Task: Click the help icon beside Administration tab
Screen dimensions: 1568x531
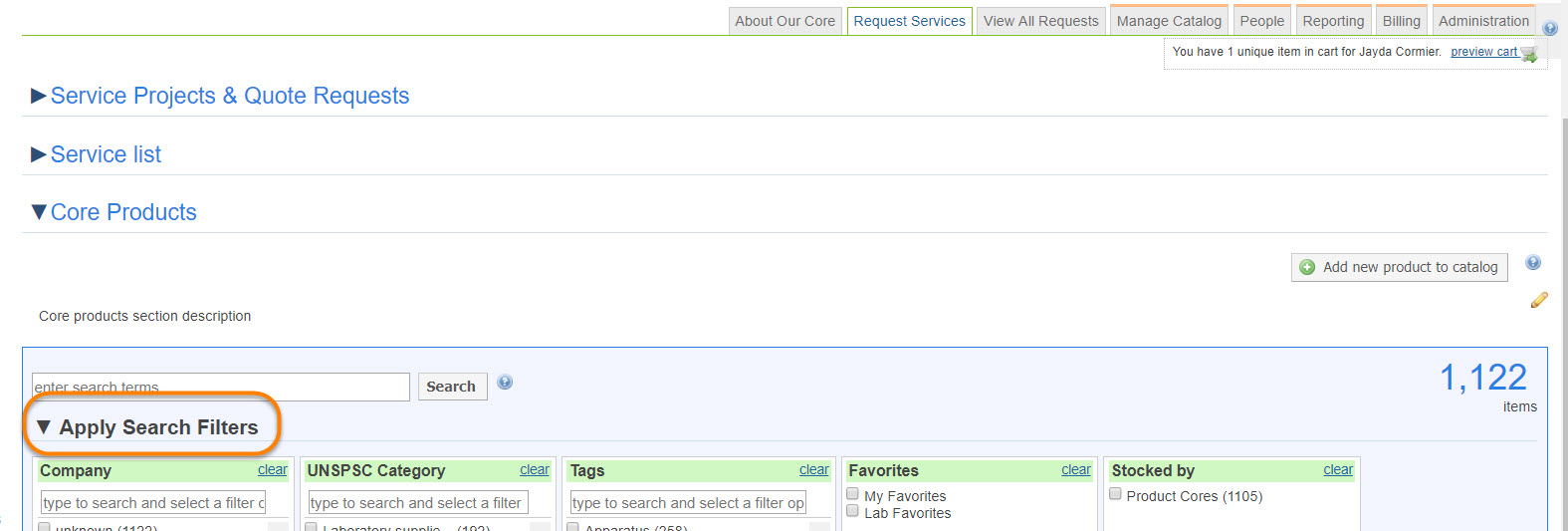Action: [x=1550, y=29]
